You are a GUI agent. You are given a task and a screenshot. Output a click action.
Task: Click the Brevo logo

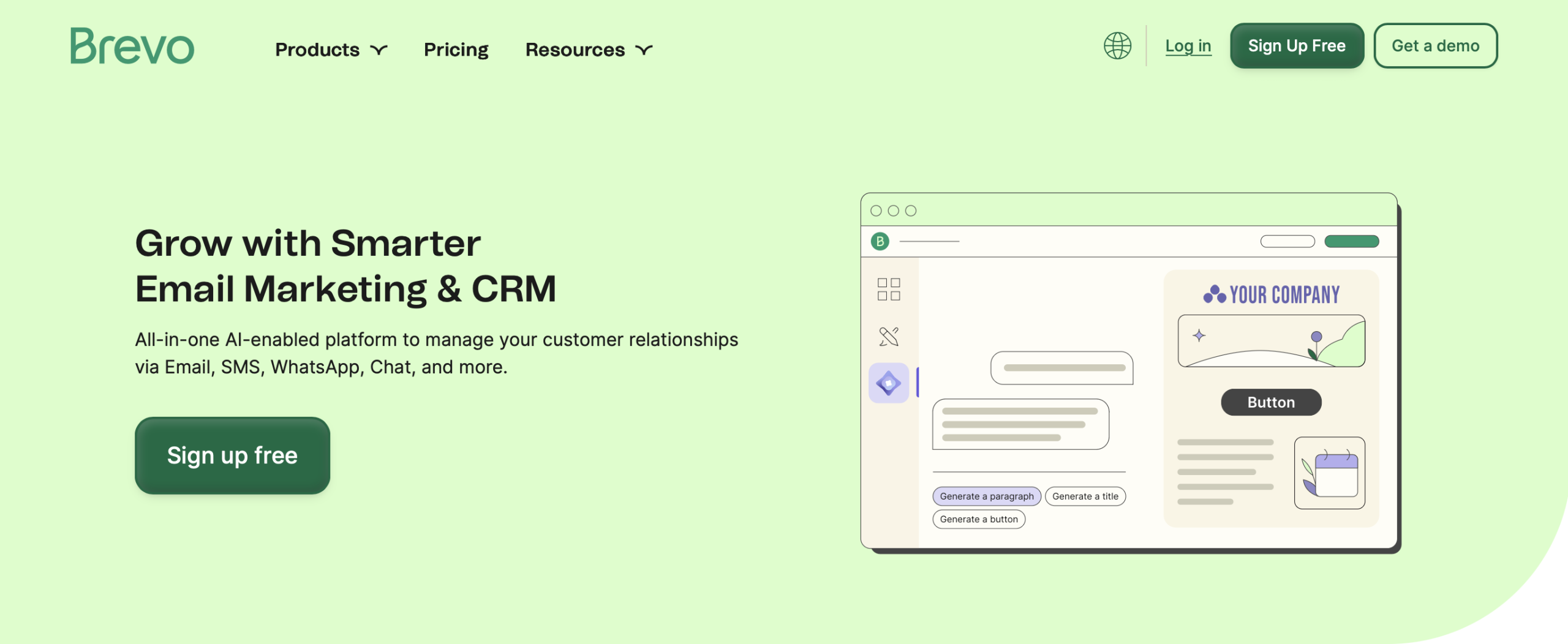click(x=132, y=46)
